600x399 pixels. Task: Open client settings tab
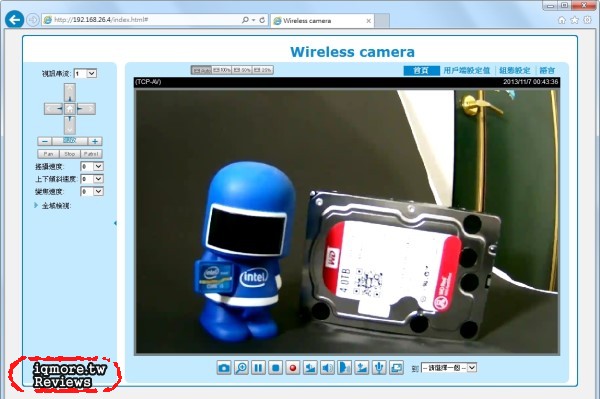467,70
